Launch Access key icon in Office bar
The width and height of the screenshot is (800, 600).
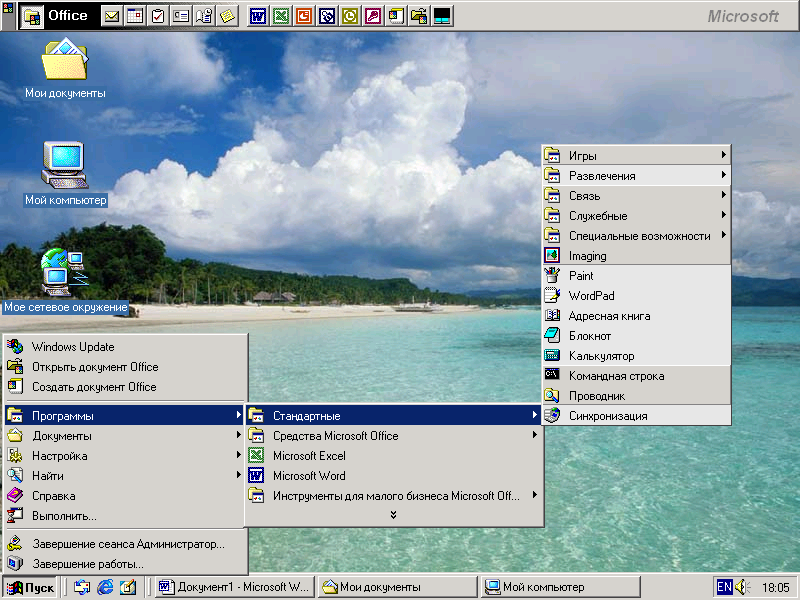tap(373, 16)
